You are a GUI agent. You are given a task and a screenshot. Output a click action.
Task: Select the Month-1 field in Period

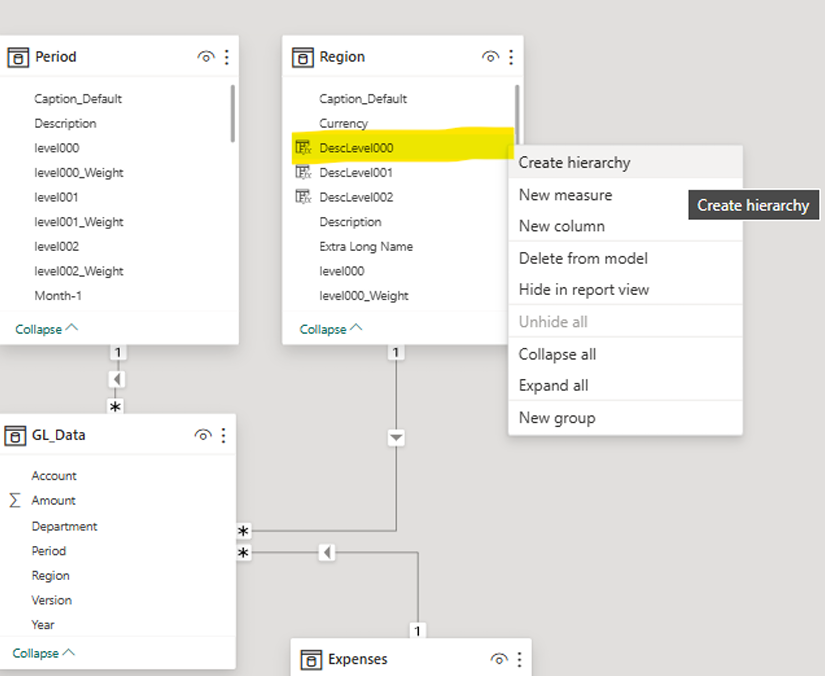click(58, 295)
